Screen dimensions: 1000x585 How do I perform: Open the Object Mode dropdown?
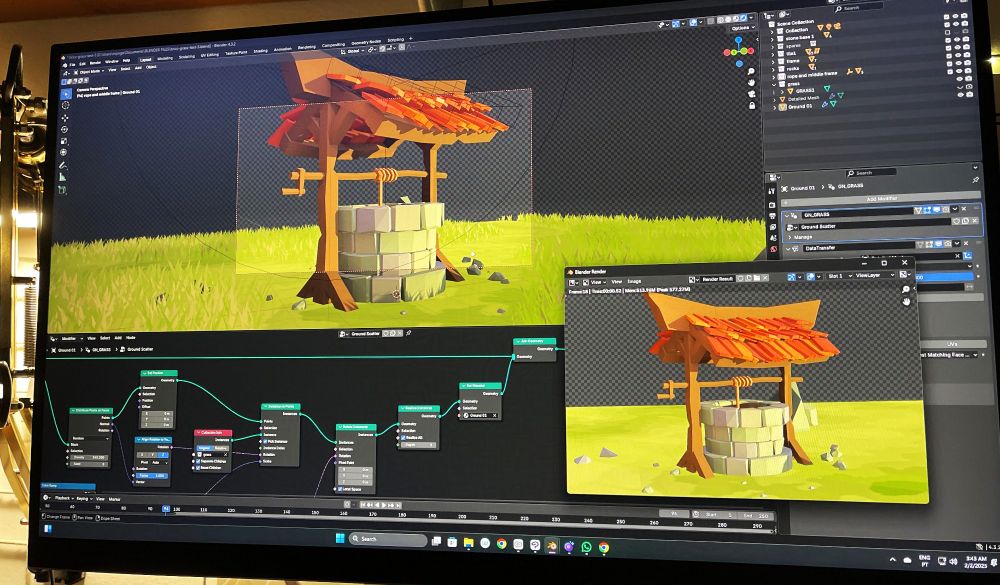coord(89,73)
